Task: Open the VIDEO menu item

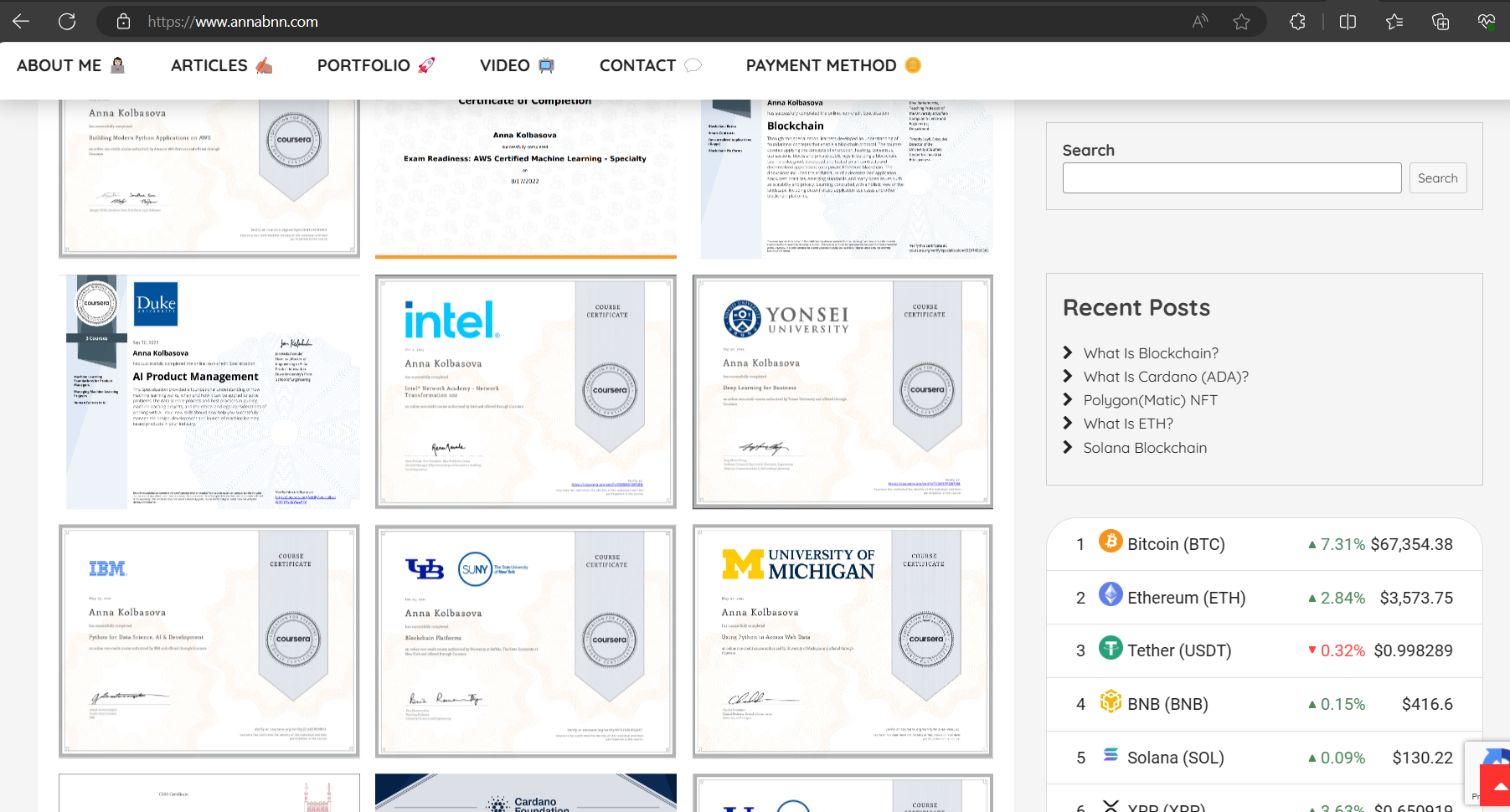Action: click(518, 65)
